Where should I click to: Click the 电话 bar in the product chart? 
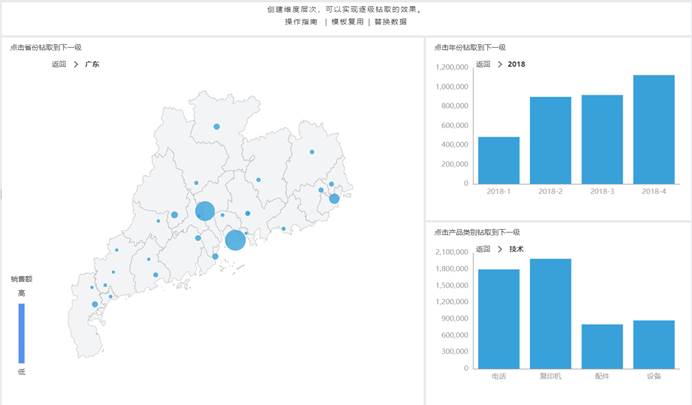point(499,319)
